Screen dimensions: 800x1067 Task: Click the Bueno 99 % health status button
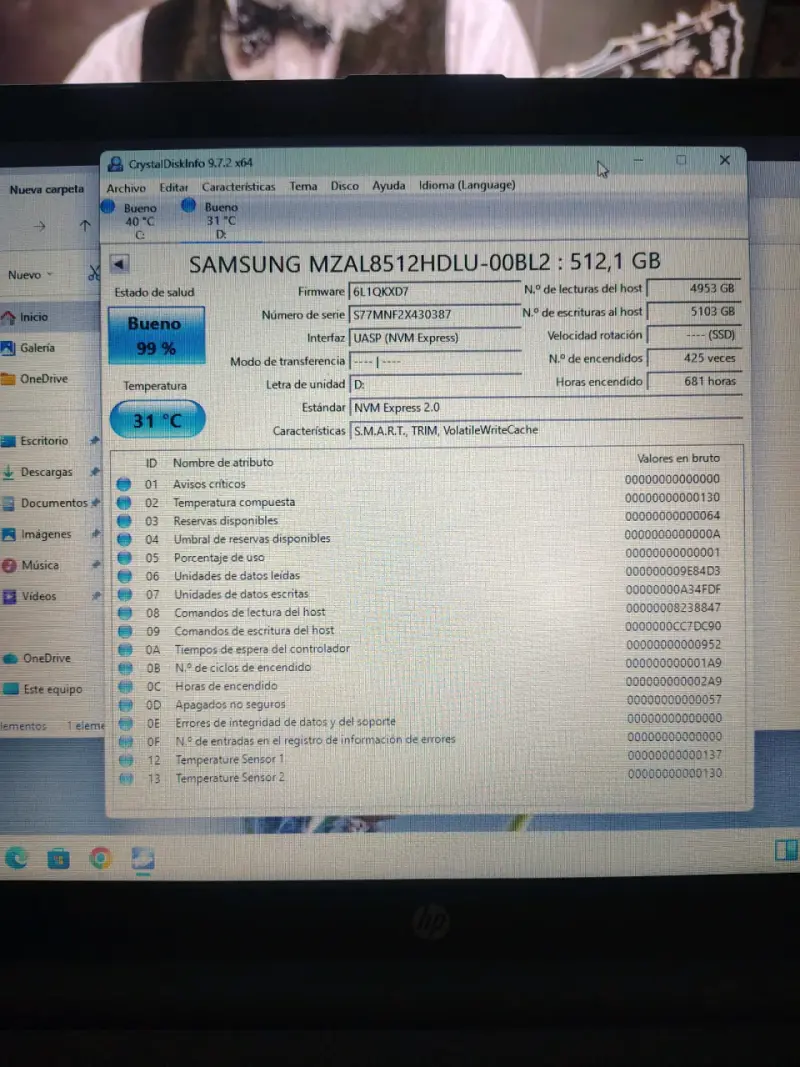click(156, 335)
